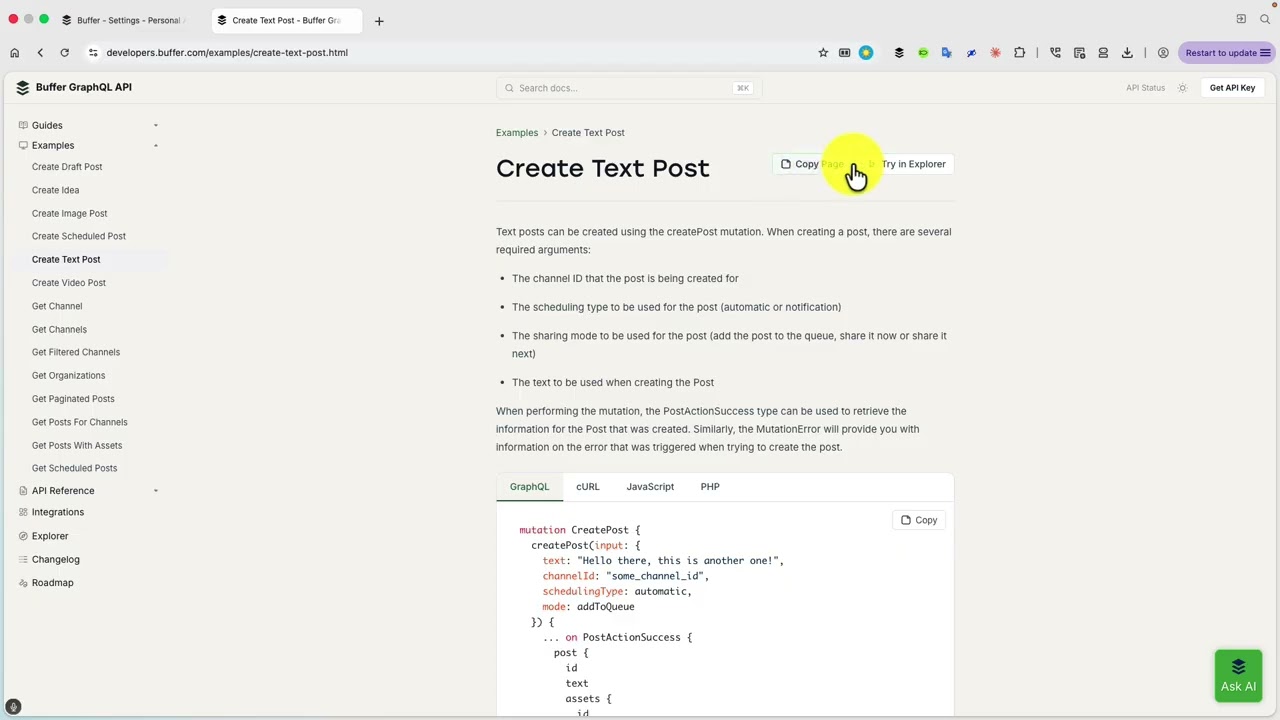Click the Integrations grid icon

(23, 512)
